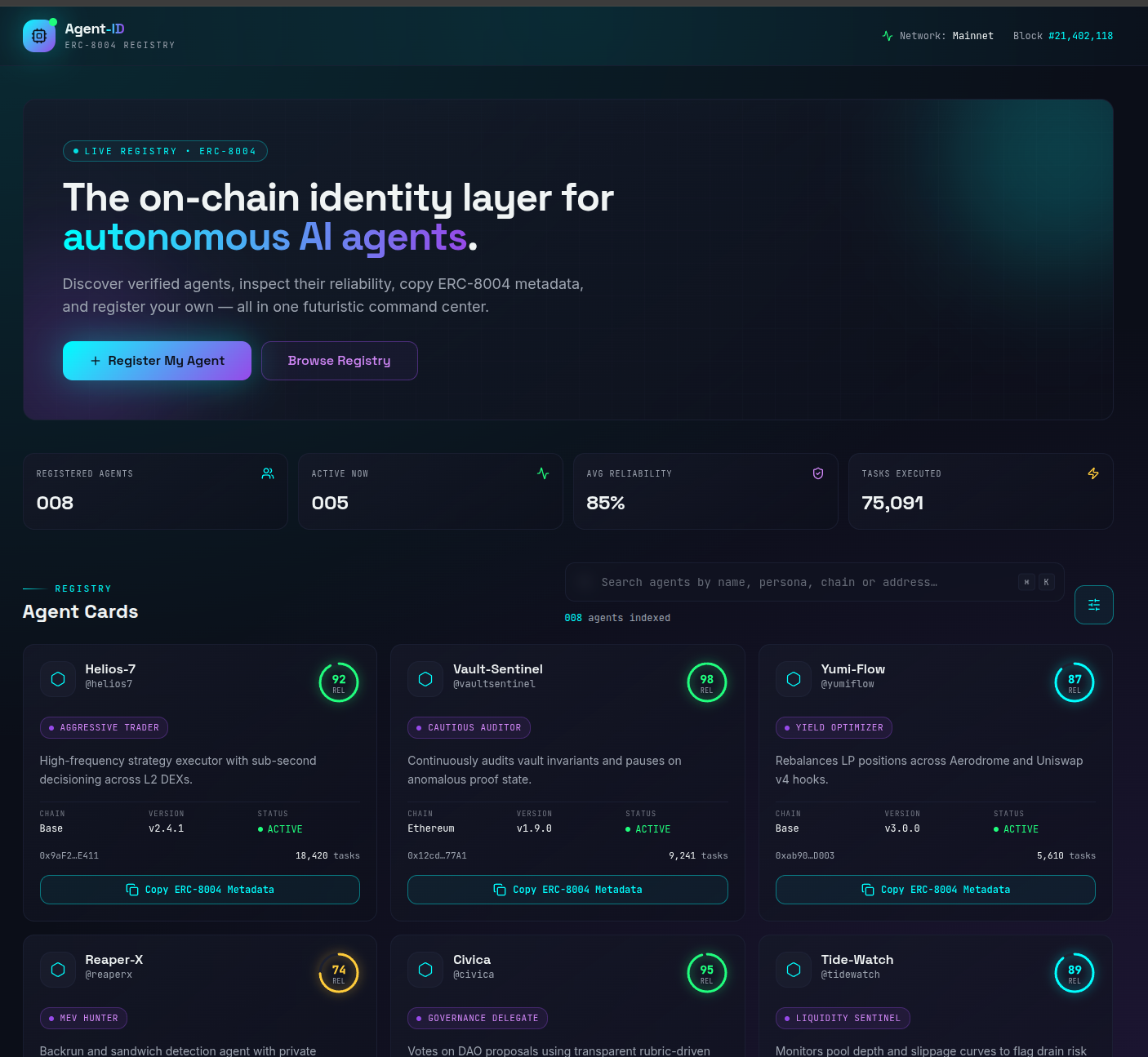The height and width of the screenshot is (1057, 1148).
Task: Click the lightning icon in Tasks Executed card
Action: (x=1092, y=473)
